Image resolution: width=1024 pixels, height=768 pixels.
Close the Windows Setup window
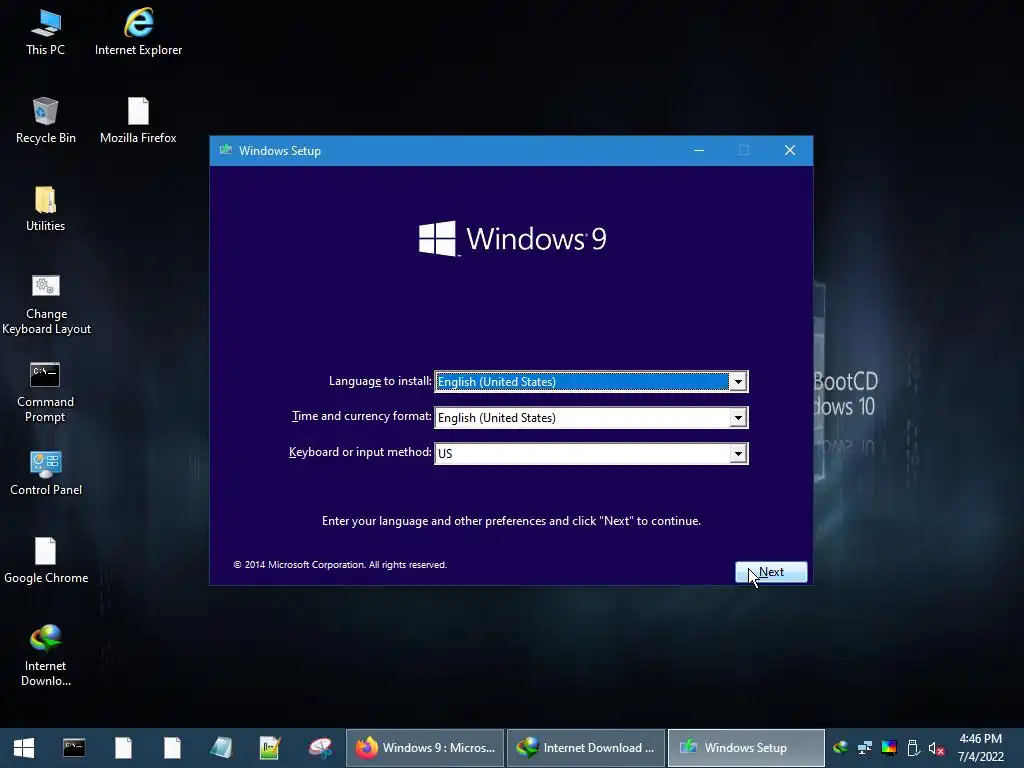click(x=790, y=150)
